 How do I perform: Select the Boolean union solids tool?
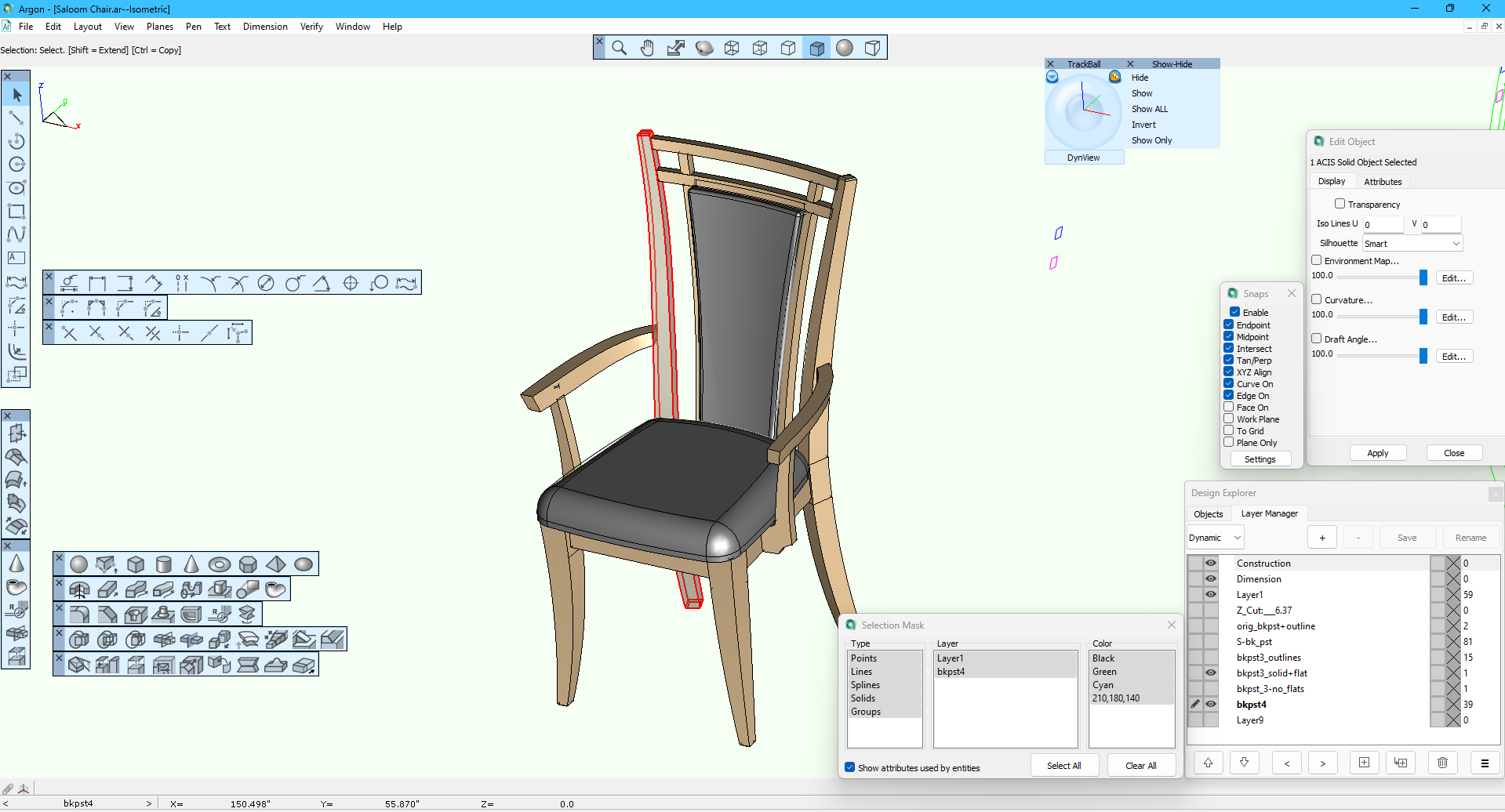coord(79,640)
